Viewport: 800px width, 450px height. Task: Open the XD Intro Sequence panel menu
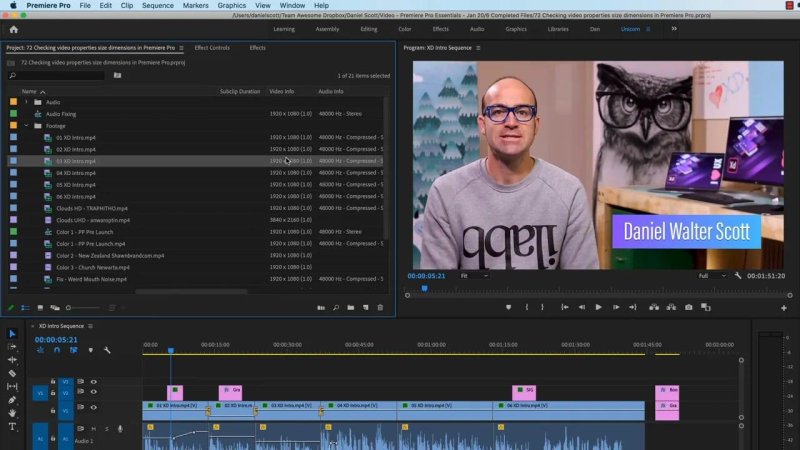pos(90,326)
